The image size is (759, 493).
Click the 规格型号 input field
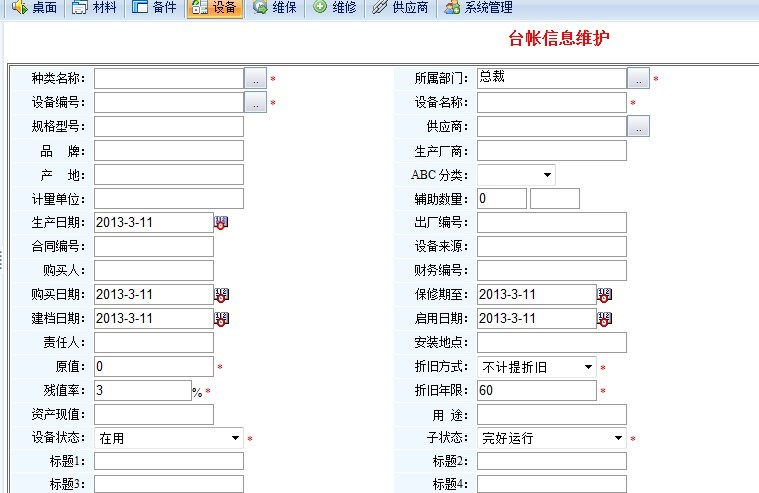169,126
